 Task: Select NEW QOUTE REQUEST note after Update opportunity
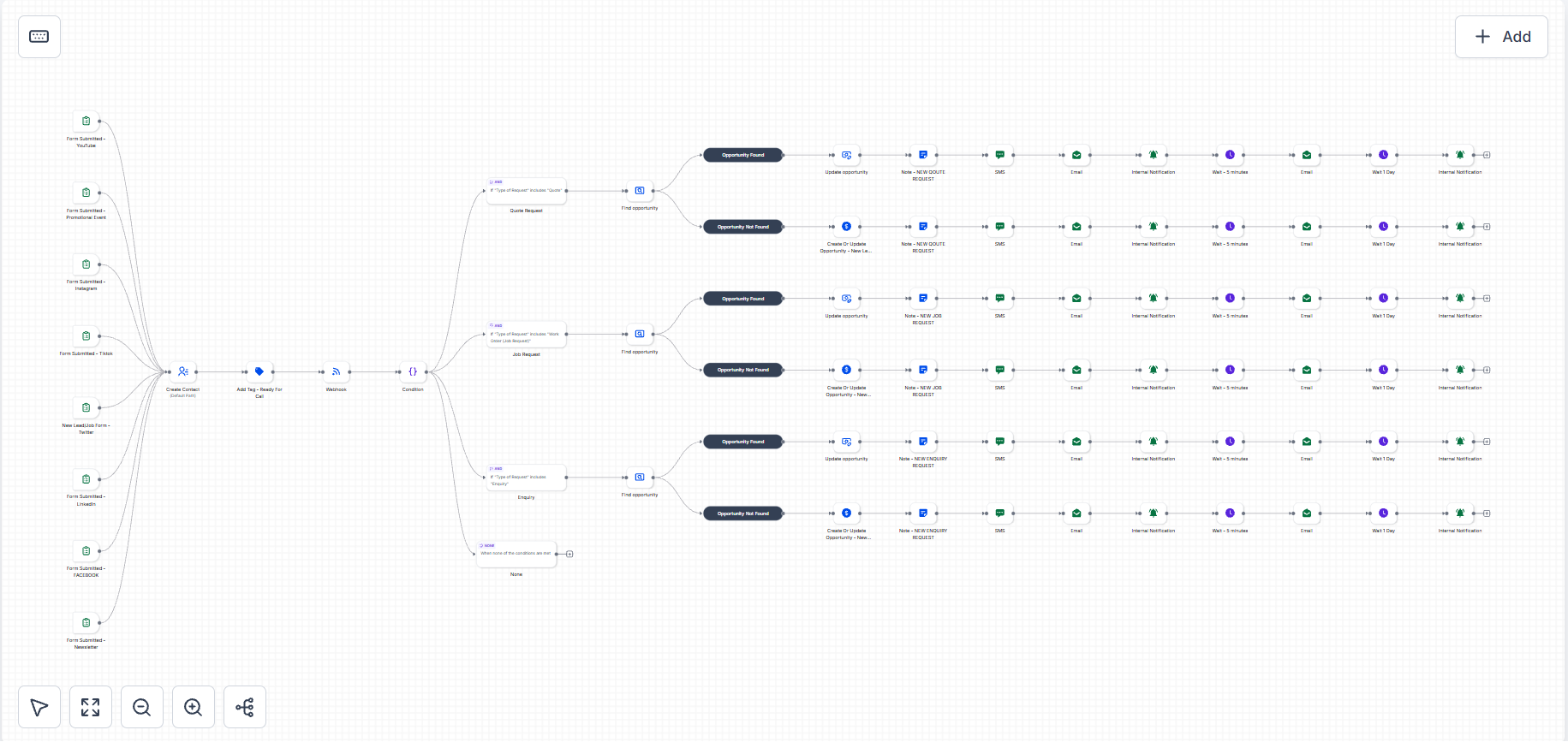[x=923, y=155]
